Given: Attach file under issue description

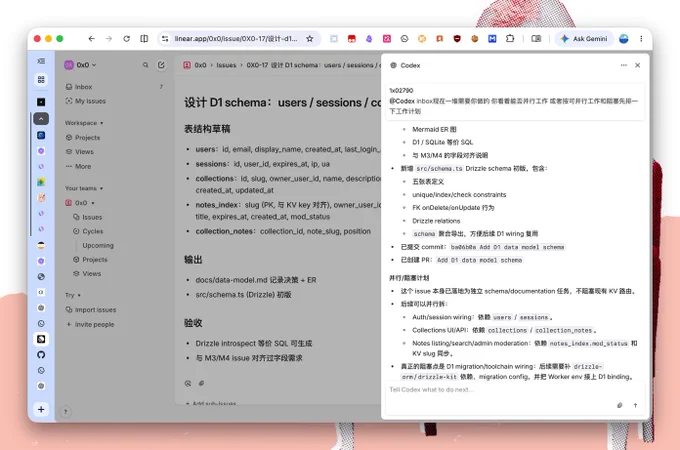Looking at the screenshot, I should click(x=201, y=383).
